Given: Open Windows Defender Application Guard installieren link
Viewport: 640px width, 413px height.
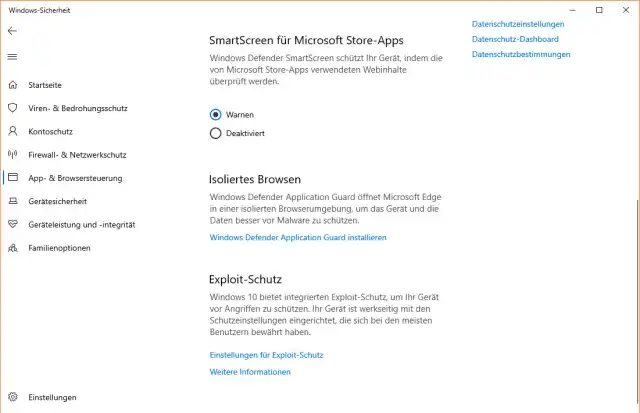Looking at the screenshot, I should [297, 237].
